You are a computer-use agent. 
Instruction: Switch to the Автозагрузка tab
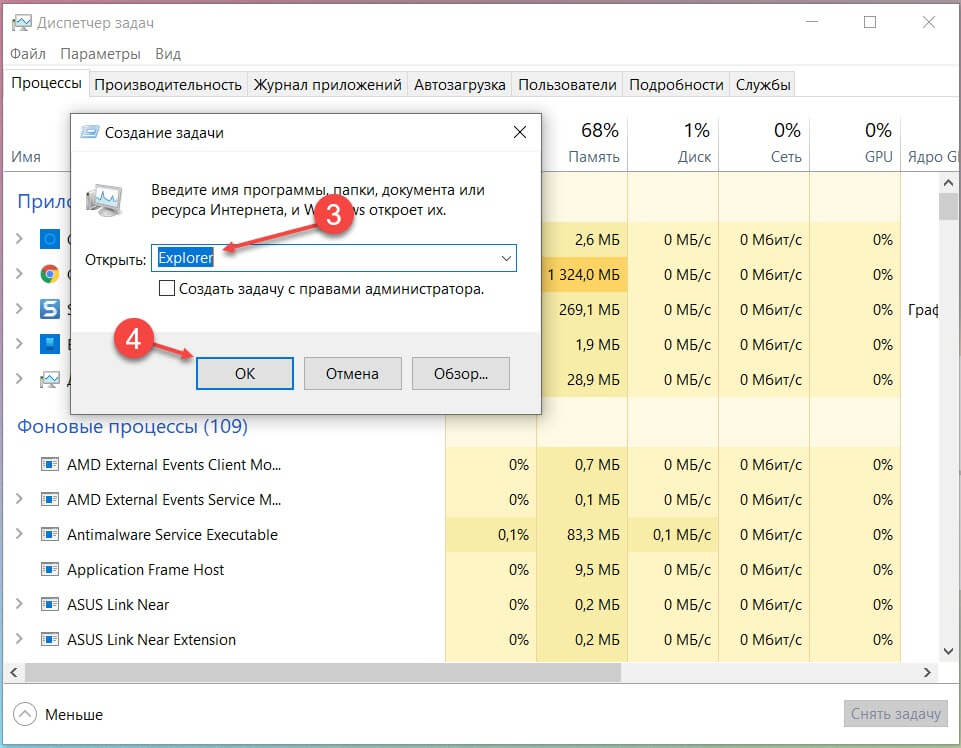pos(460,85)
